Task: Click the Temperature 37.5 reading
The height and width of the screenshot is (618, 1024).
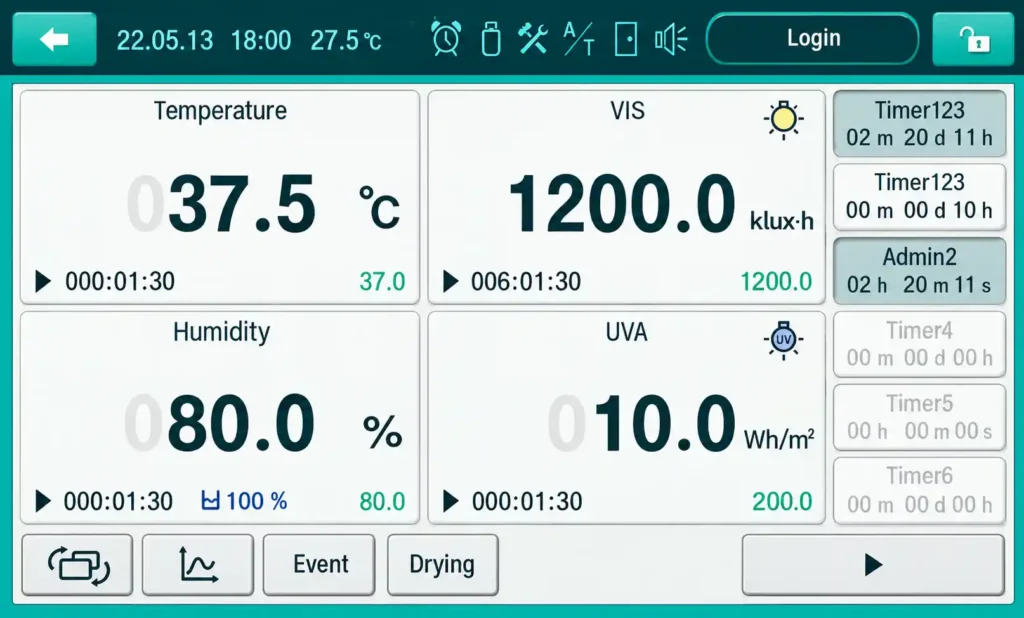Action: pos(242,204)
